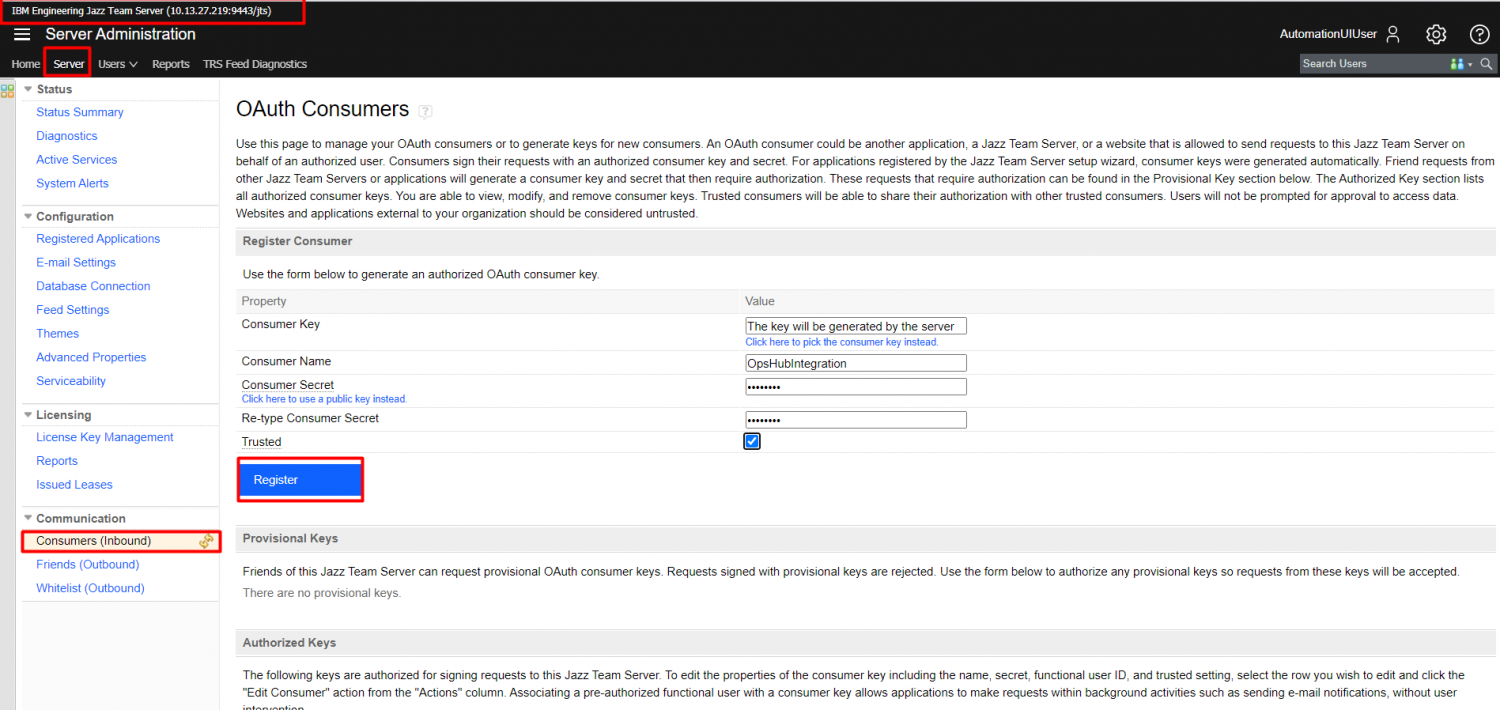Click link to pick the consumer key instead
Image resolution: width=1500 pixels, height=710 pixels.
click(x=841, y=342)
